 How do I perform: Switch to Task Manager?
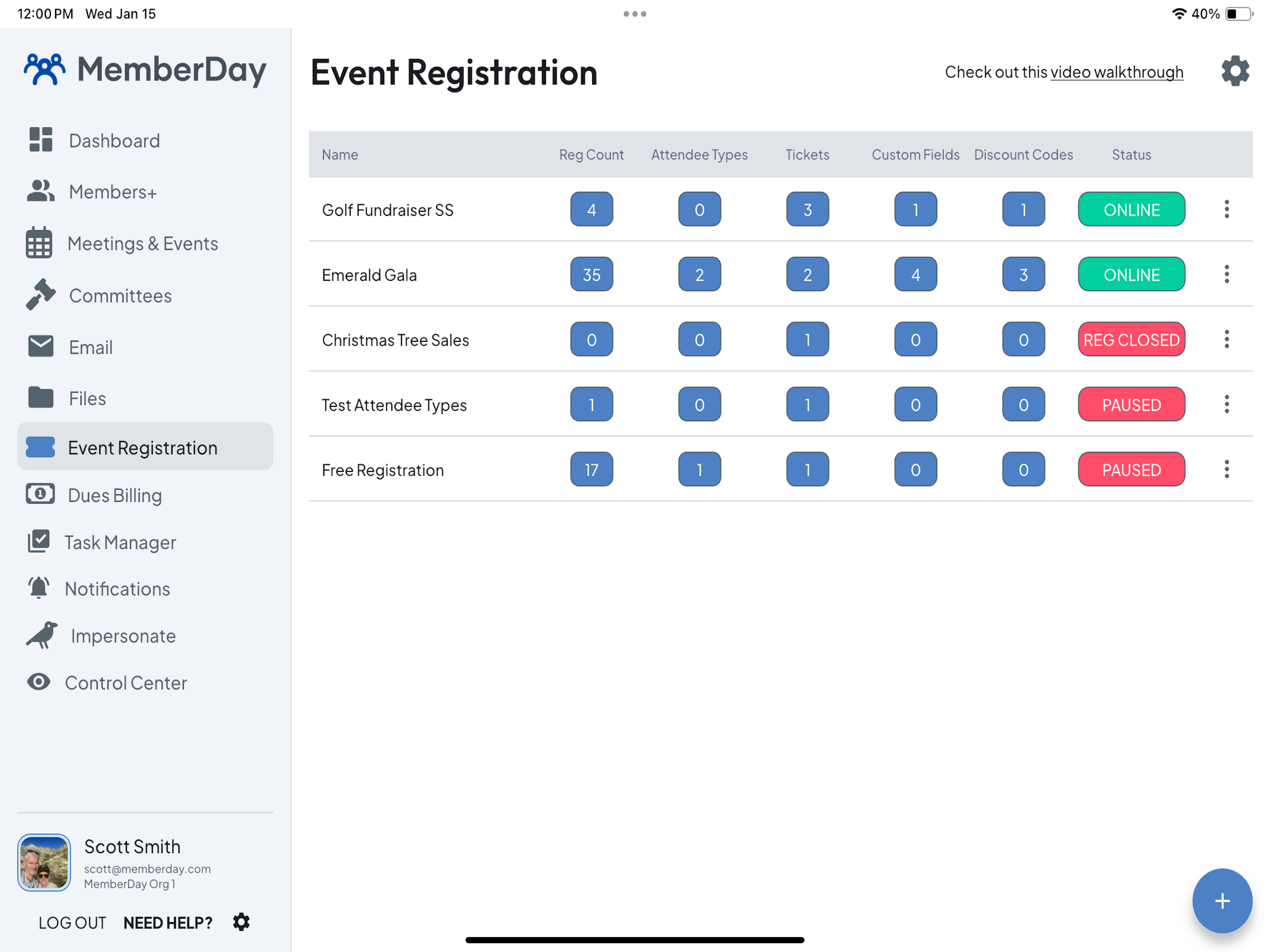tap(120, 542)
